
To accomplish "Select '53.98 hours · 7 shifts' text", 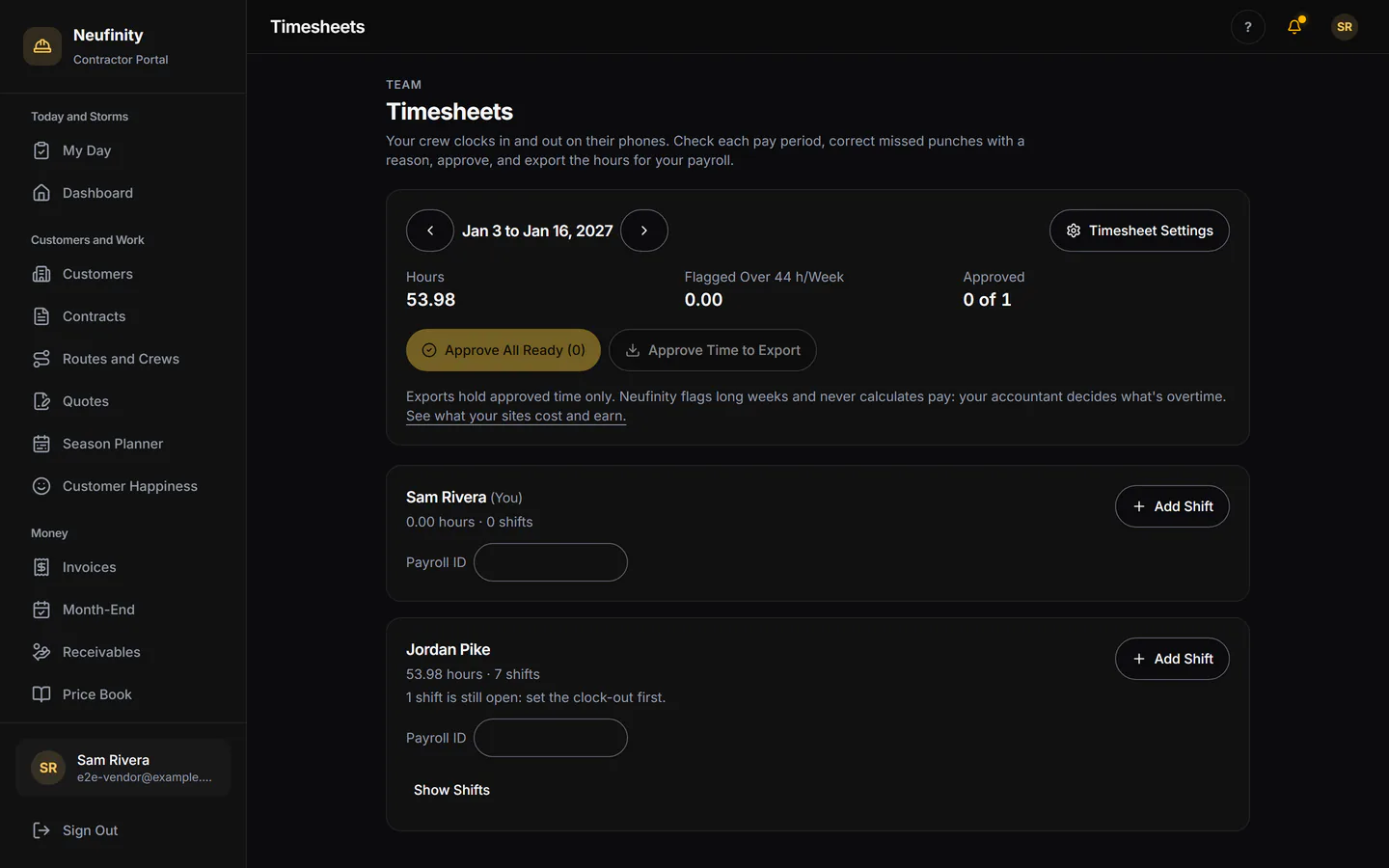I will pyautogui.click(x=473, y=674).
